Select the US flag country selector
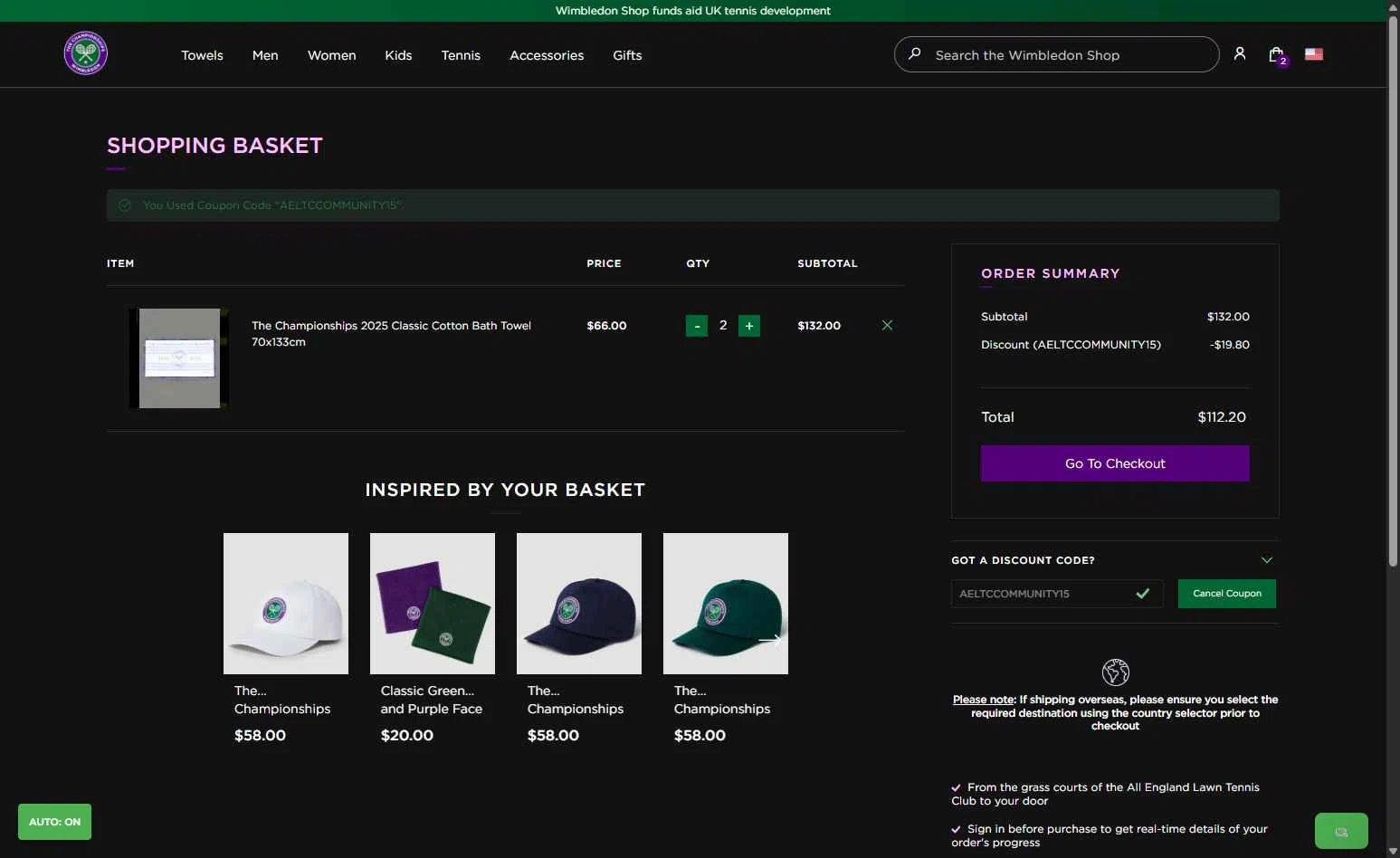Screen dimensions: 1400x858 point(1314,54)
